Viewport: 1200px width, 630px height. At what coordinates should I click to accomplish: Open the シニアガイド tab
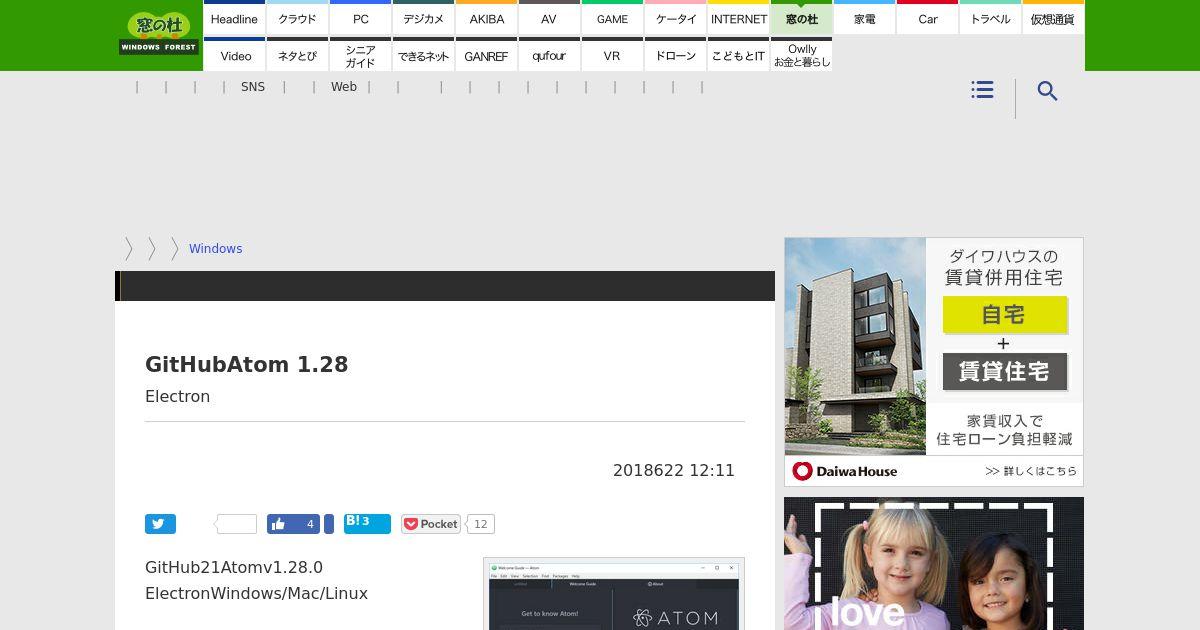pyautogui.click(x=360, y=56)
